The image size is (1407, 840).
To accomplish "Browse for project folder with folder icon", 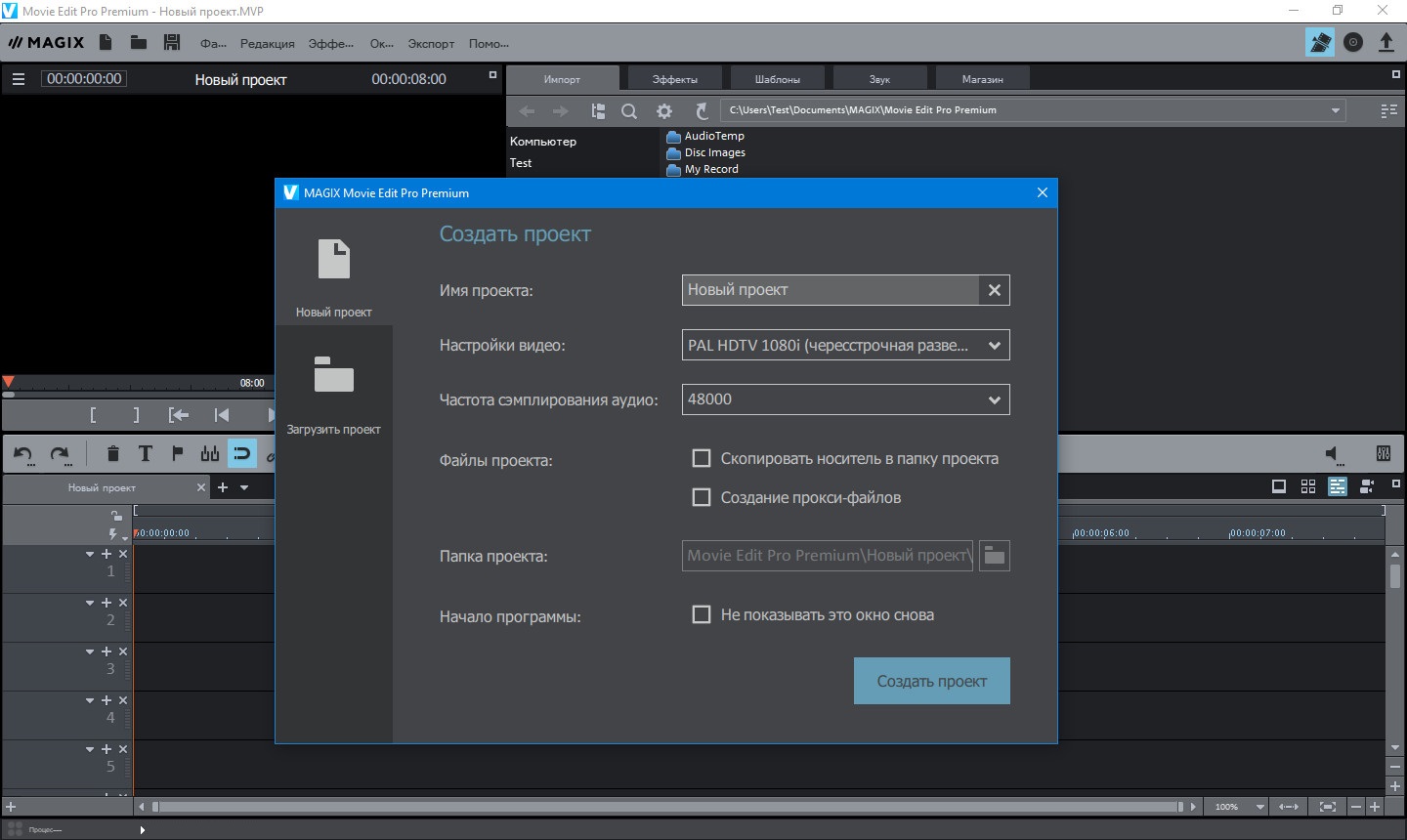I will click(x=995, y=556).
